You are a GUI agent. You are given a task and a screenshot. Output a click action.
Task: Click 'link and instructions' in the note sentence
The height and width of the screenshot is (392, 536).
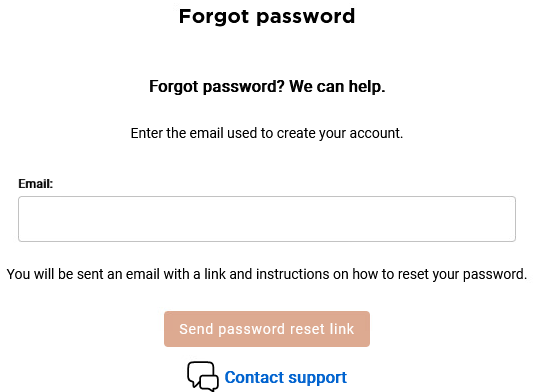coord(267,274)
